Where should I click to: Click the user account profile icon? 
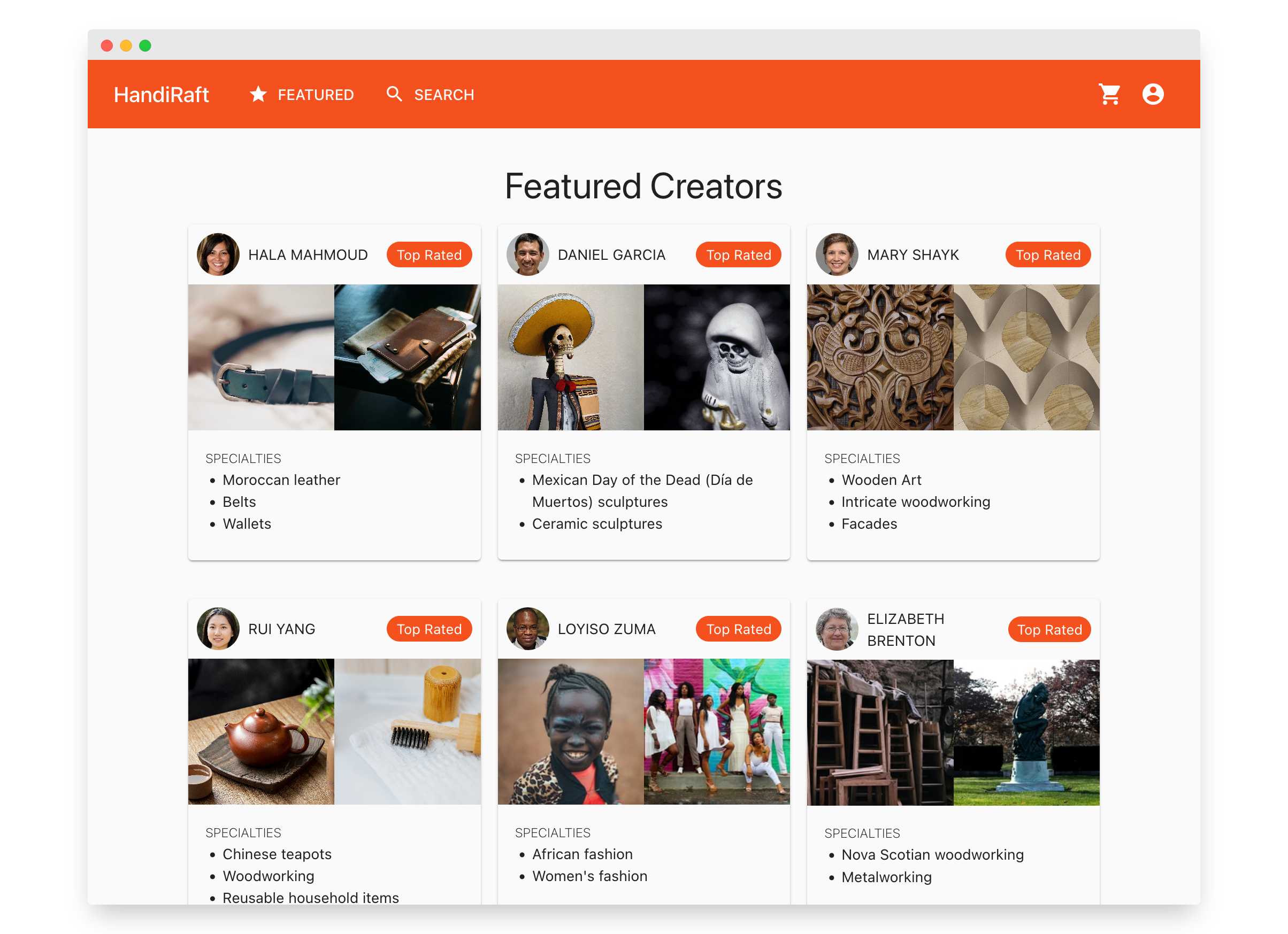[1152, 94]
